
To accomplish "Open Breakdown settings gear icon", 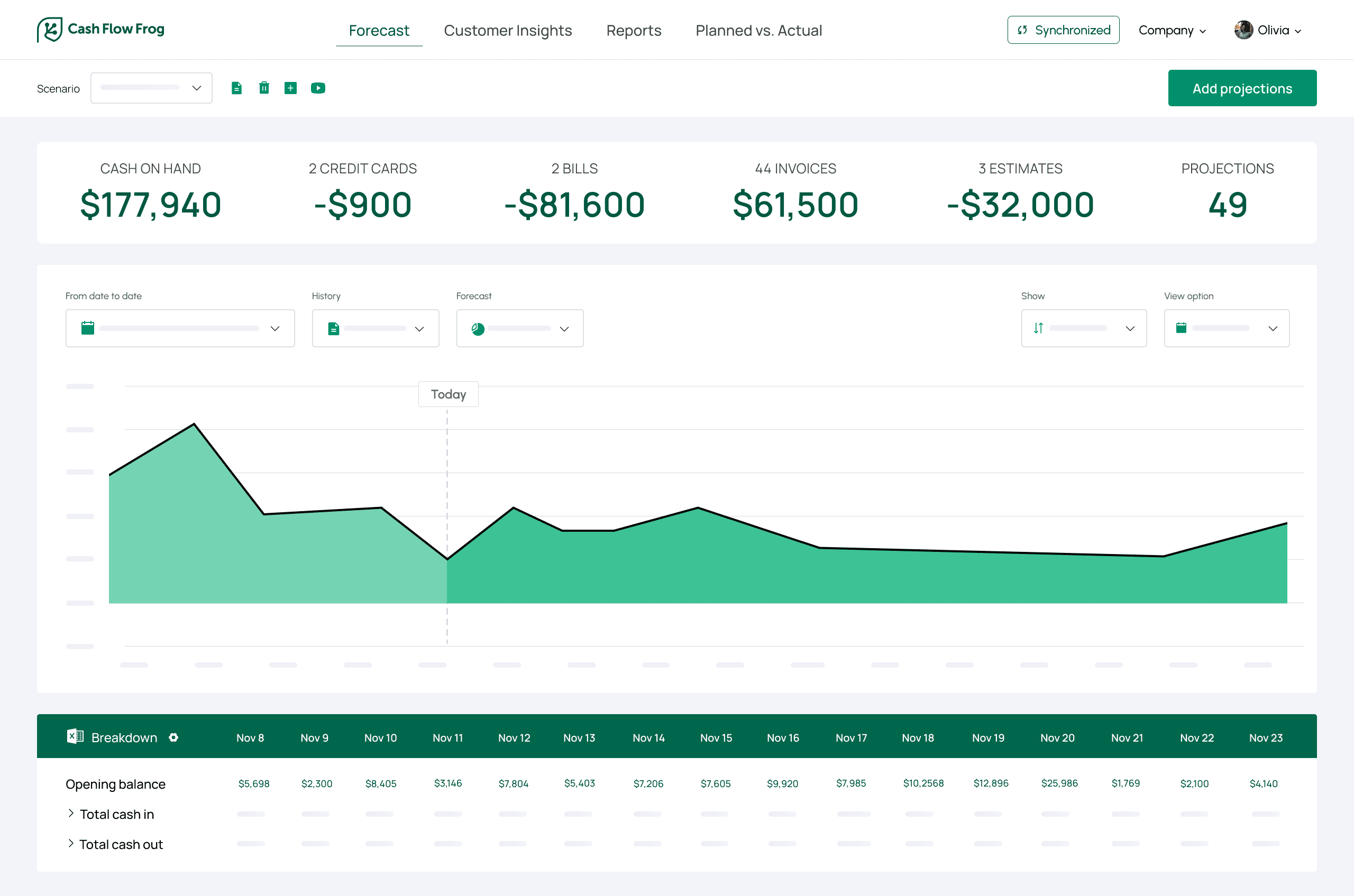I will tap(173, 737).
